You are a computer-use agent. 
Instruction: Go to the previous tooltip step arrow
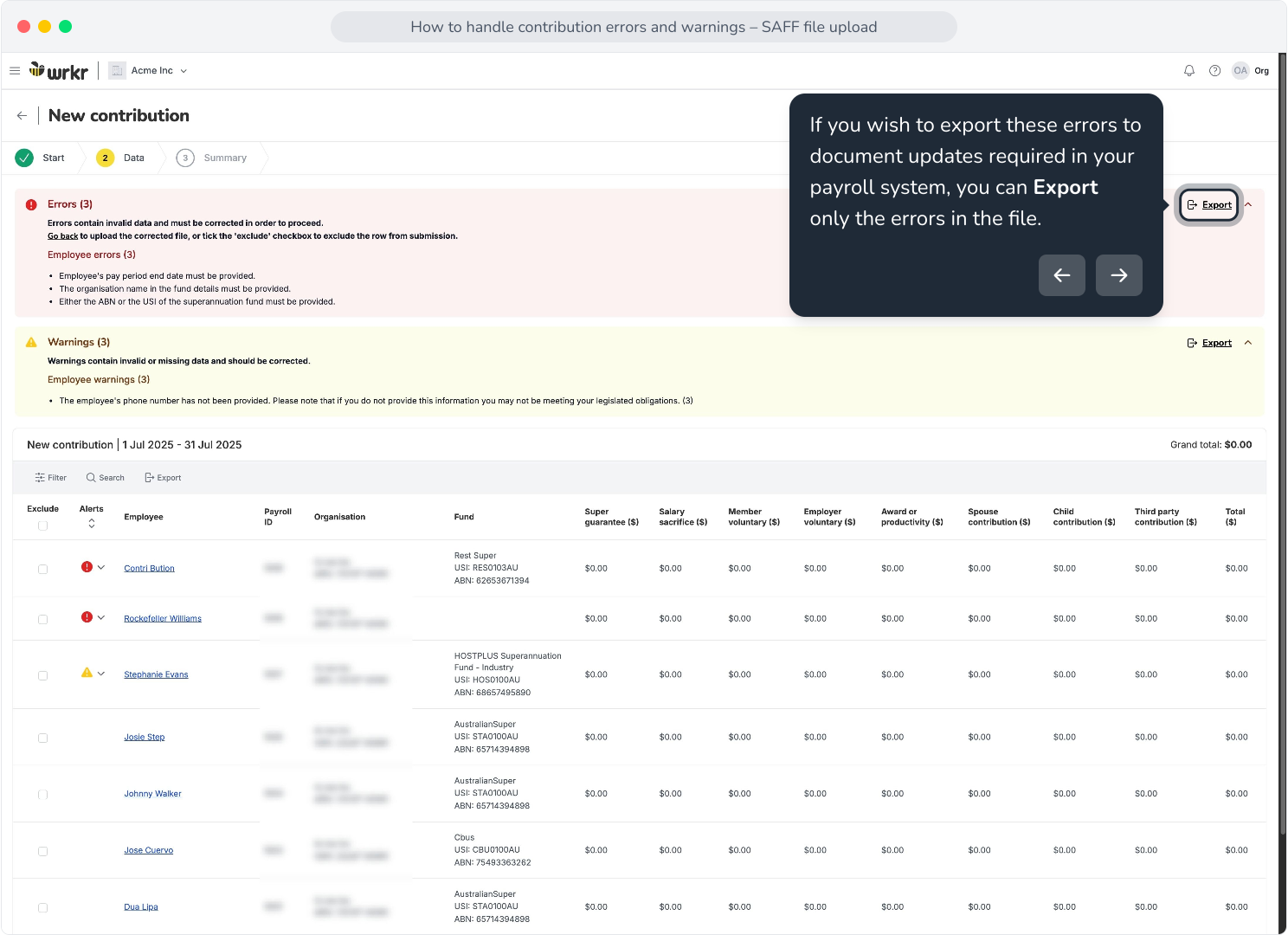point(1061,275)
